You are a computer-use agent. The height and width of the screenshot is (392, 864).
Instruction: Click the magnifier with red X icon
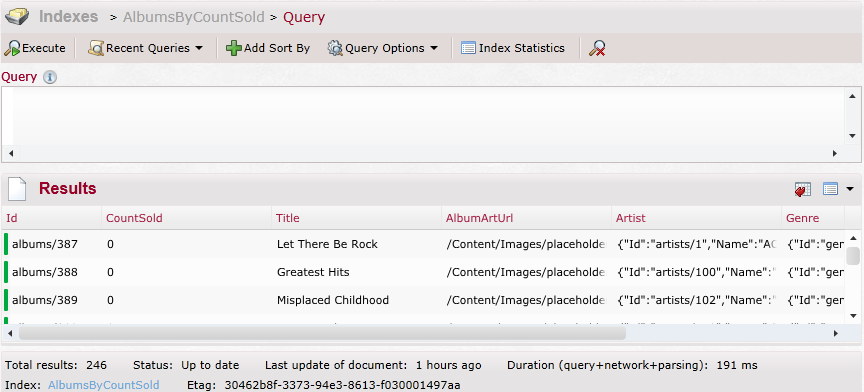597,48
